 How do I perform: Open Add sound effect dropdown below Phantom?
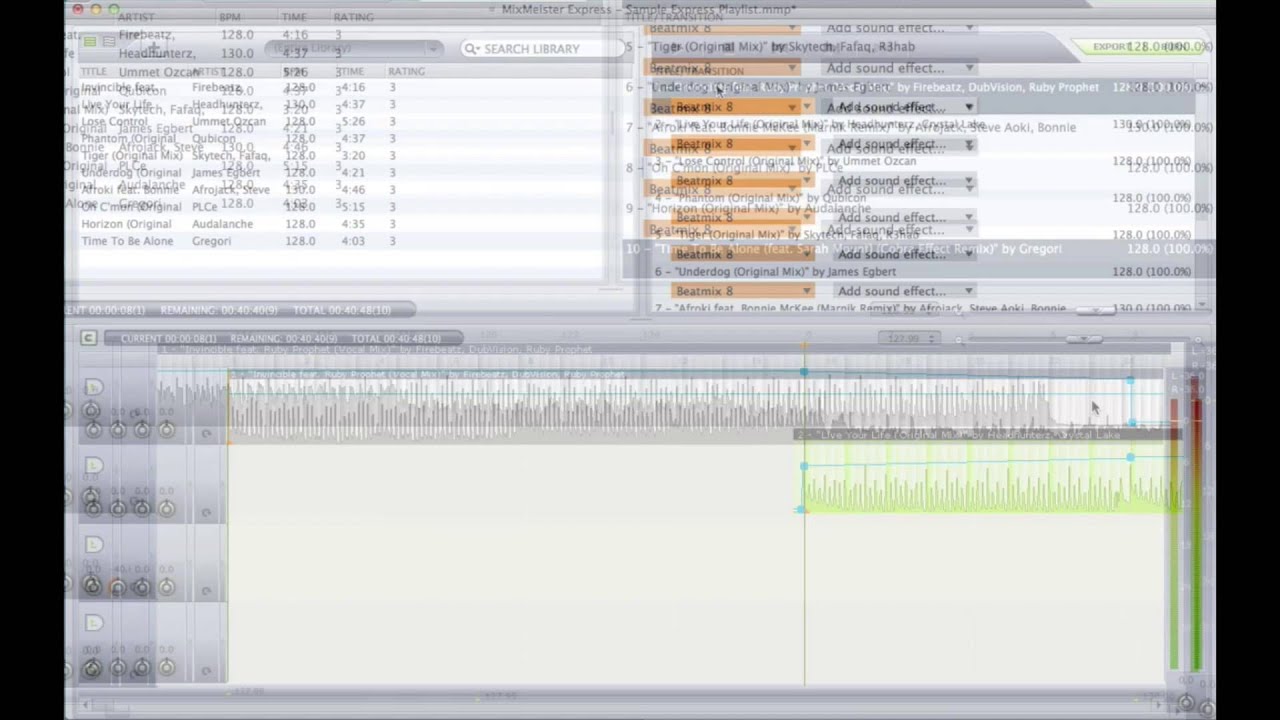pyautogui.click(x=903, y=217)
